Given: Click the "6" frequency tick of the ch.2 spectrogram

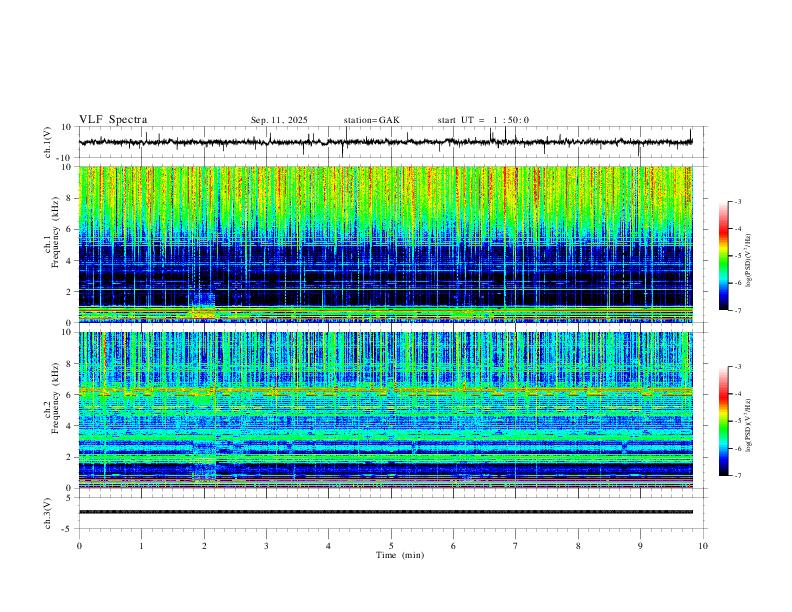Looking at the screenshot, I should click(x=70, y=394).
